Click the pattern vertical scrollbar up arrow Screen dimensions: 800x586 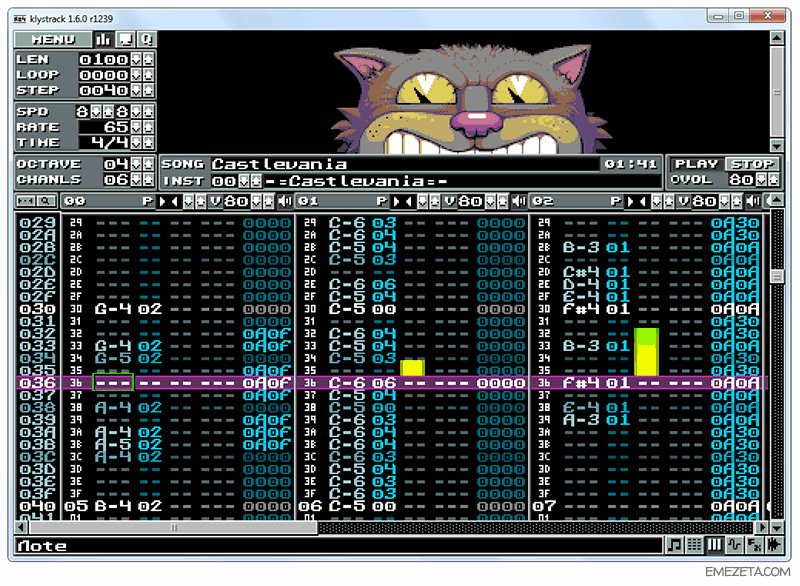[x=777, y=200]
